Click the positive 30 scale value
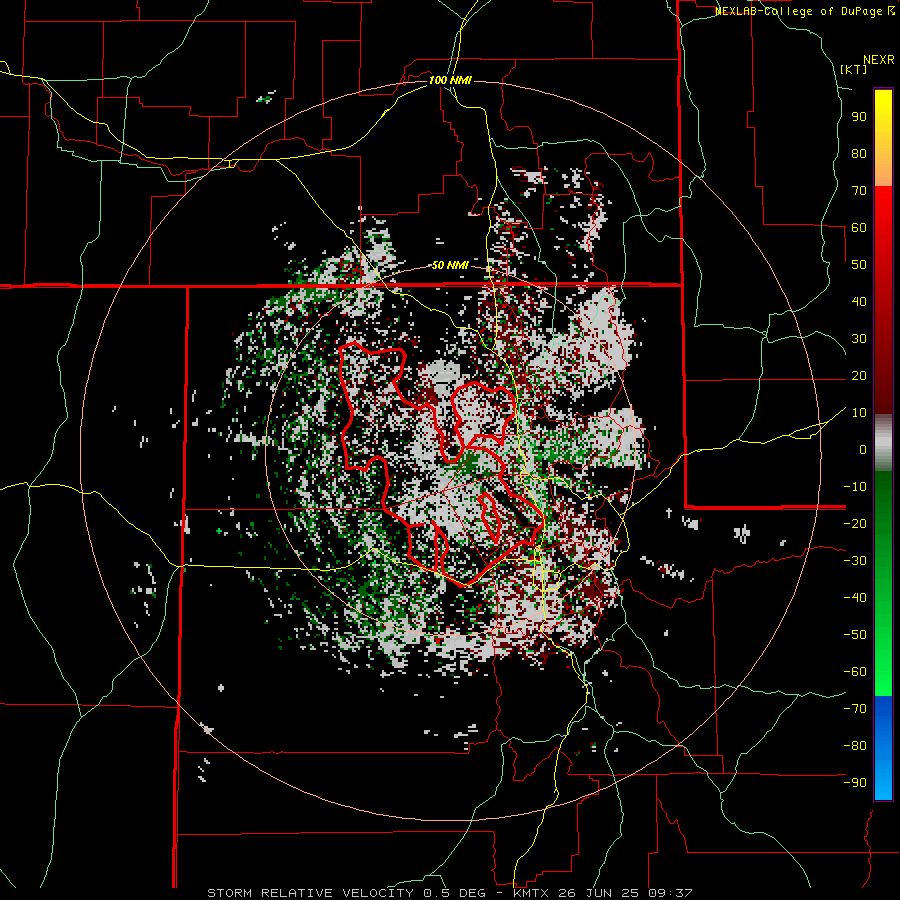The width and height of the screenshot is (900, 900). click(x=859, y=339)
